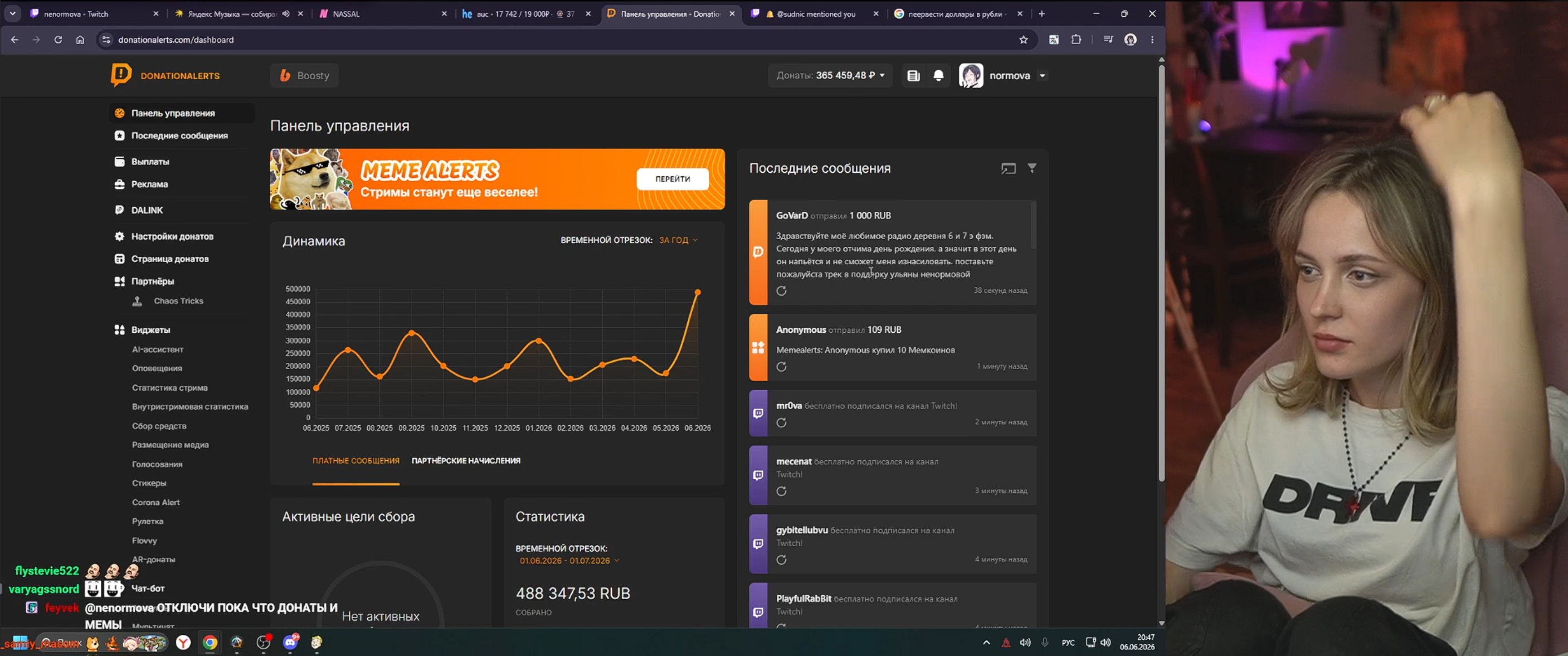Bookmark this page with star icon
The width and height of the screenshot is (1568, 656).
pos(1023,40)
